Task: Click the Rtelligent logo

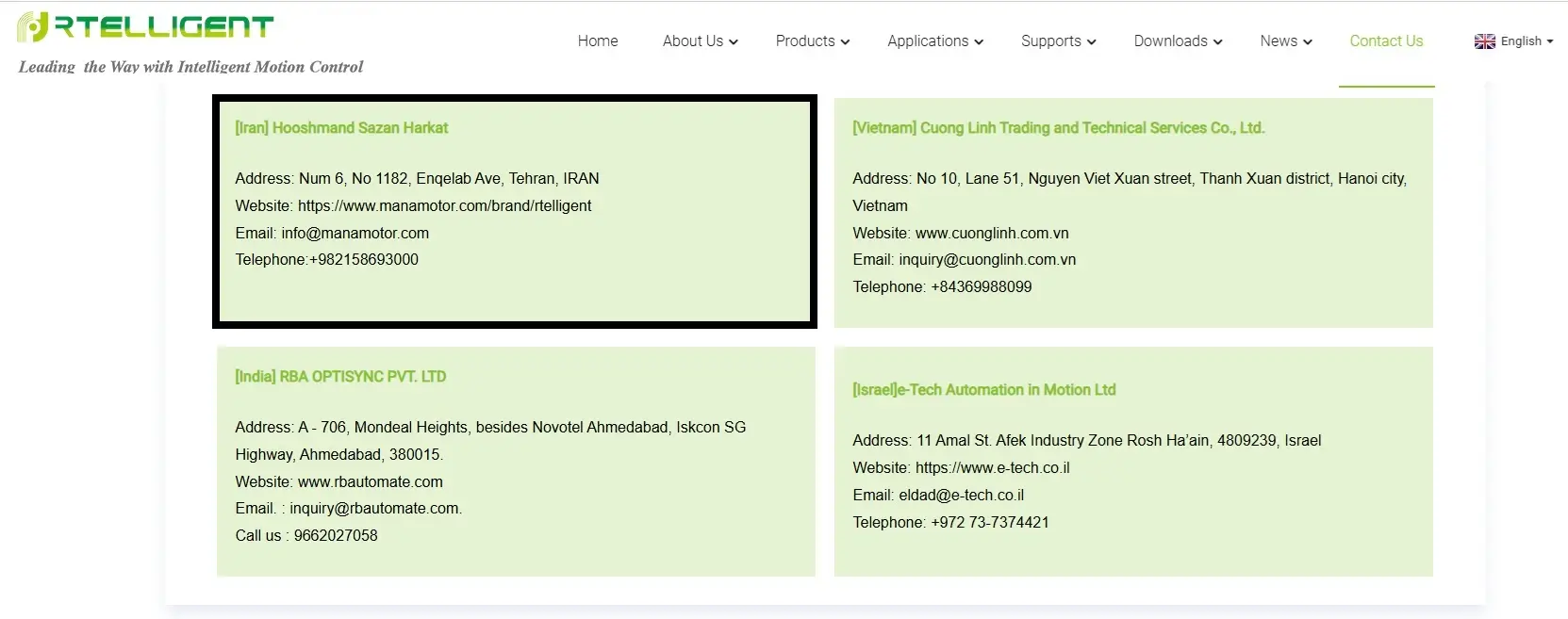Action: coord(145,26)
